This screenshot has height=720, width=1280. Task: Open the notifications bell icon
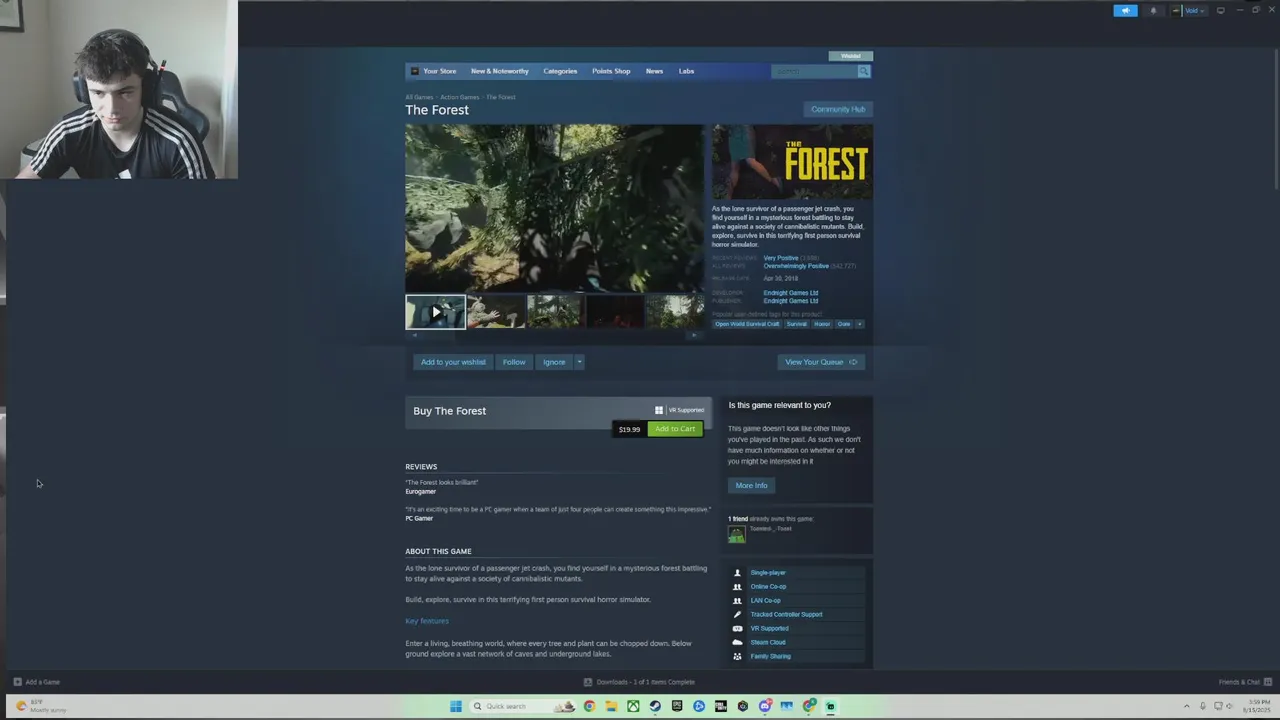coord(1153,11)
